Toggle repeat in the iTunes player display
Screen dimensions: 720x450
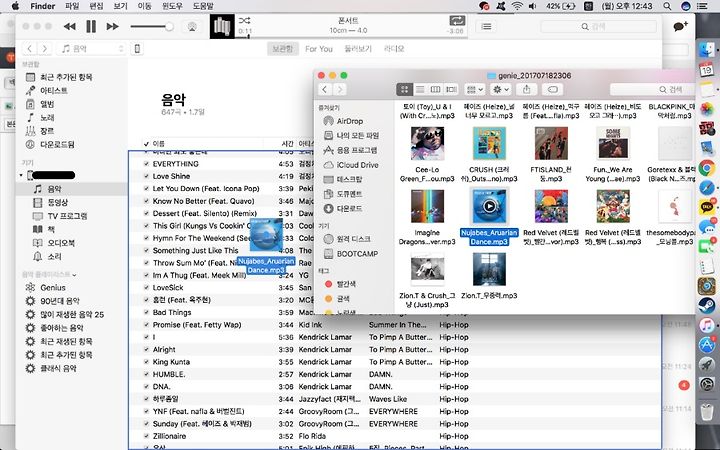click(457, 21)
